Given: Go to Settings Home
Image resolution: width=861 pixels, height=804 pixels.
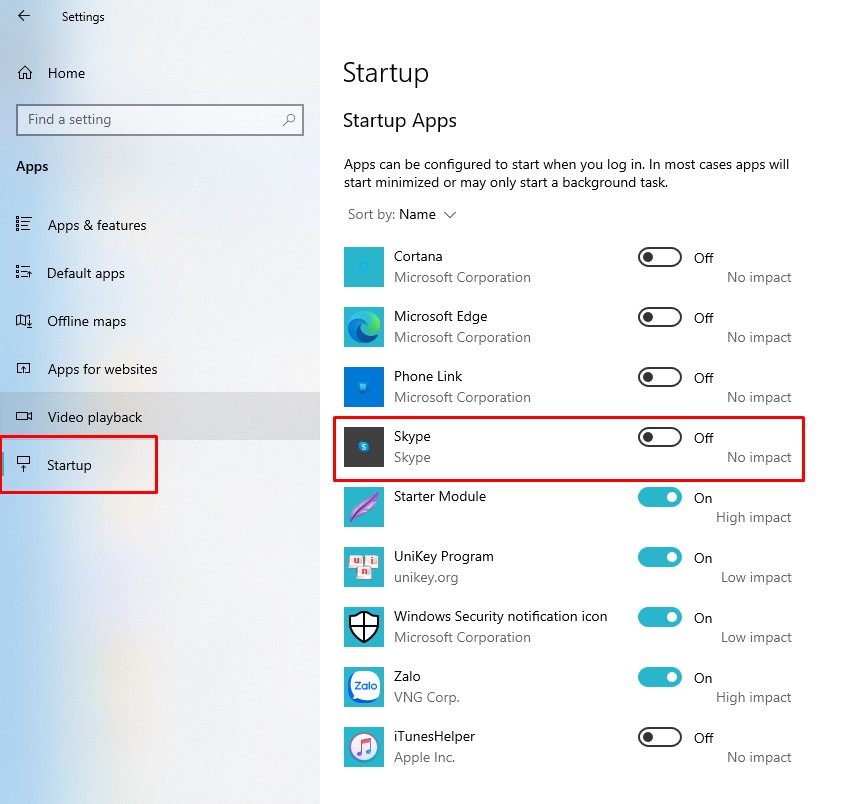Looking at the screenshot, I should click(x=65, y=73).
